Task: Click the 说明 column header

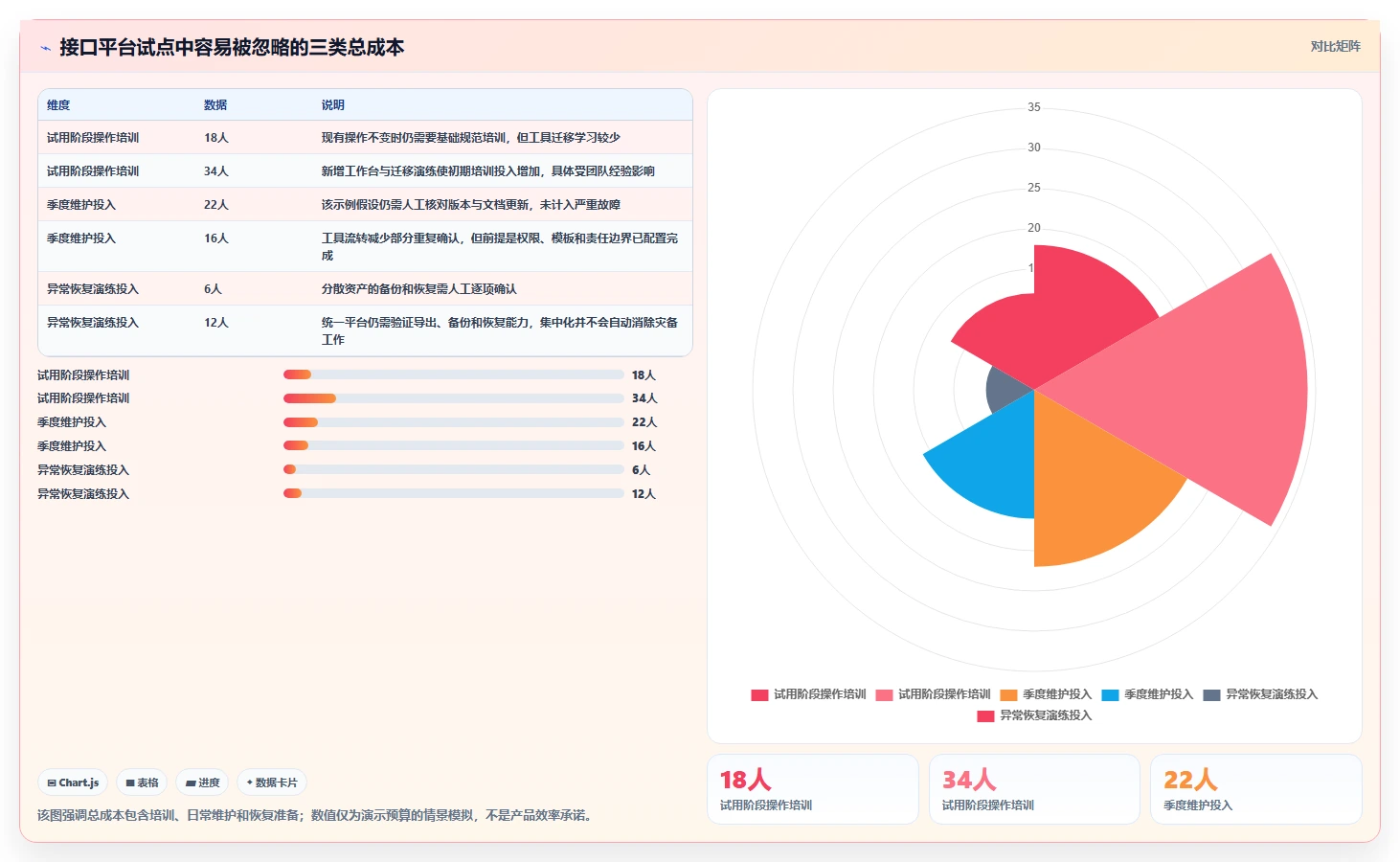Action: (x=333, y=105)
